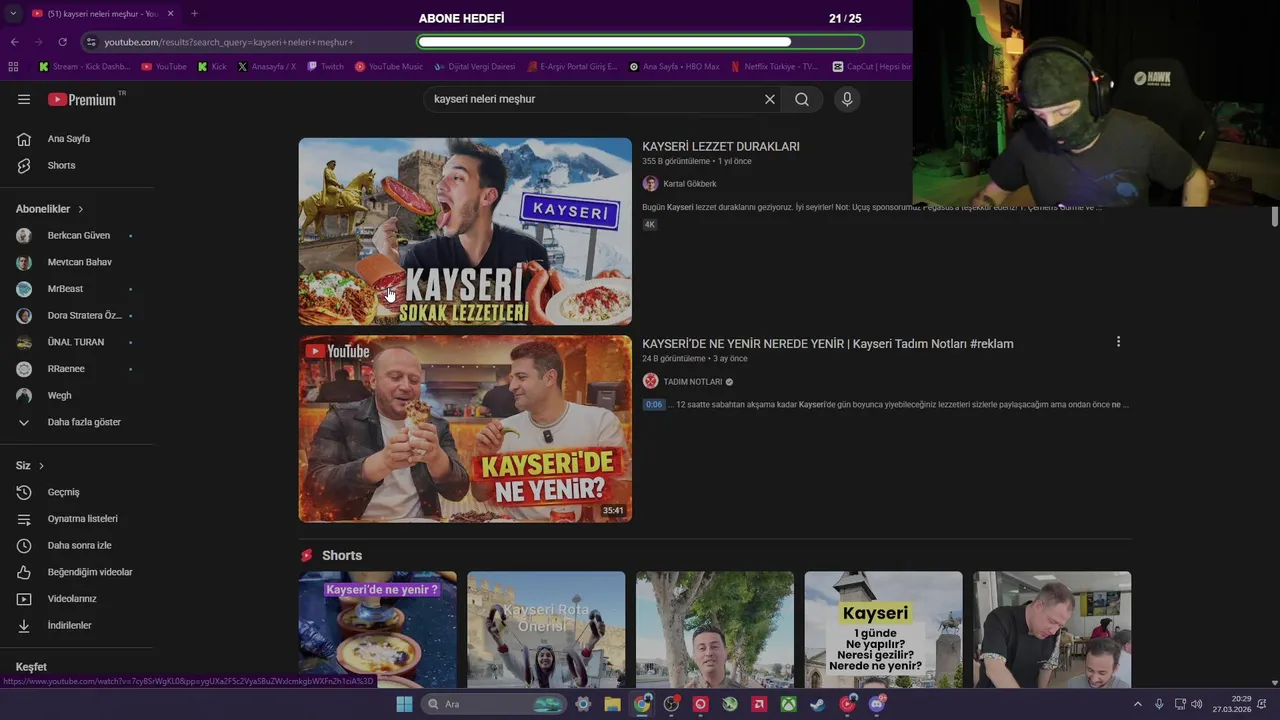
Task: Open ÜNAL TURAN subscription channel
Action: point(76,342)
